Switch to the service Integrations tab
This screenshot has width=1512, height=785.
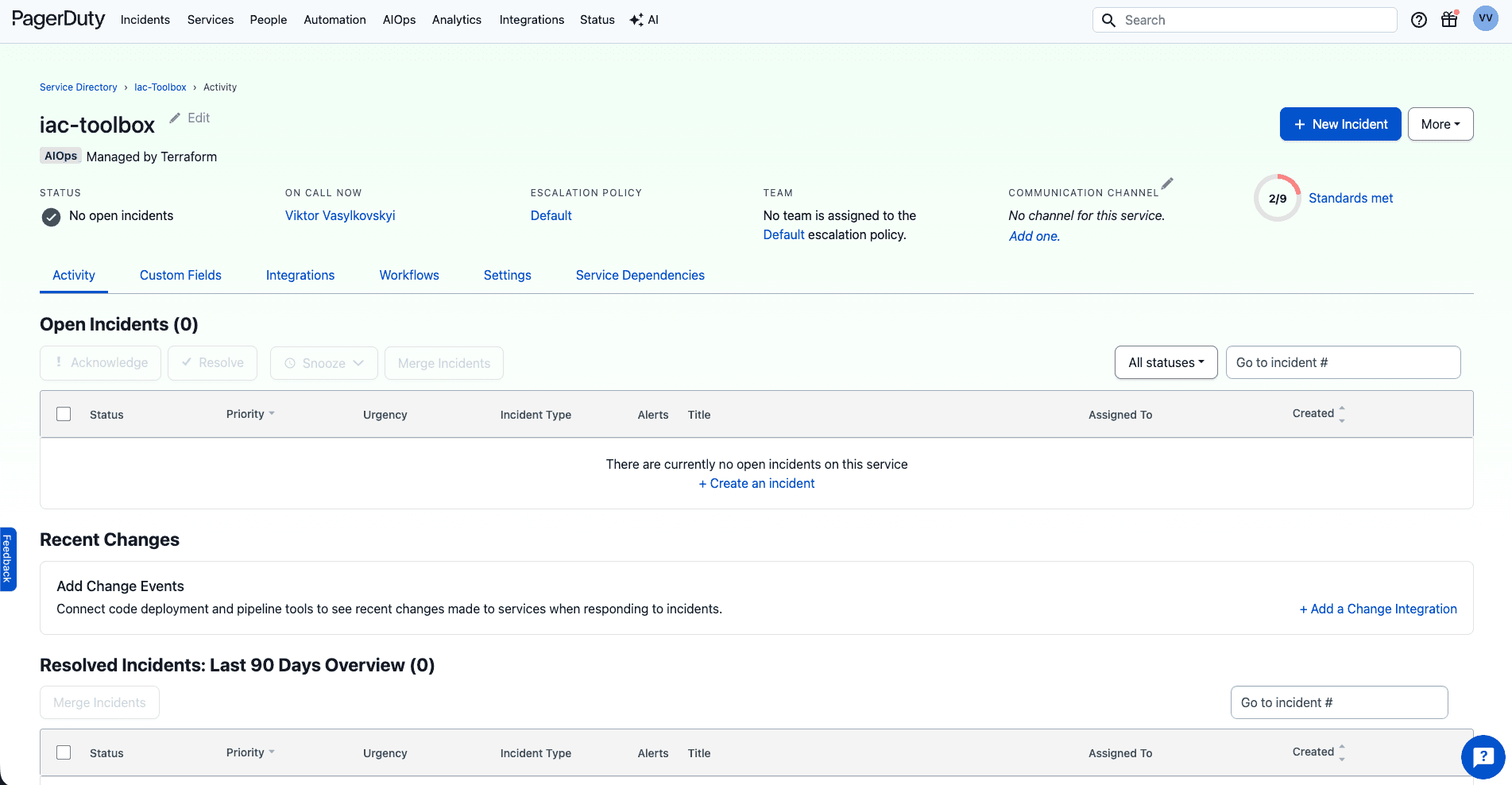click(x=300, y=275)
